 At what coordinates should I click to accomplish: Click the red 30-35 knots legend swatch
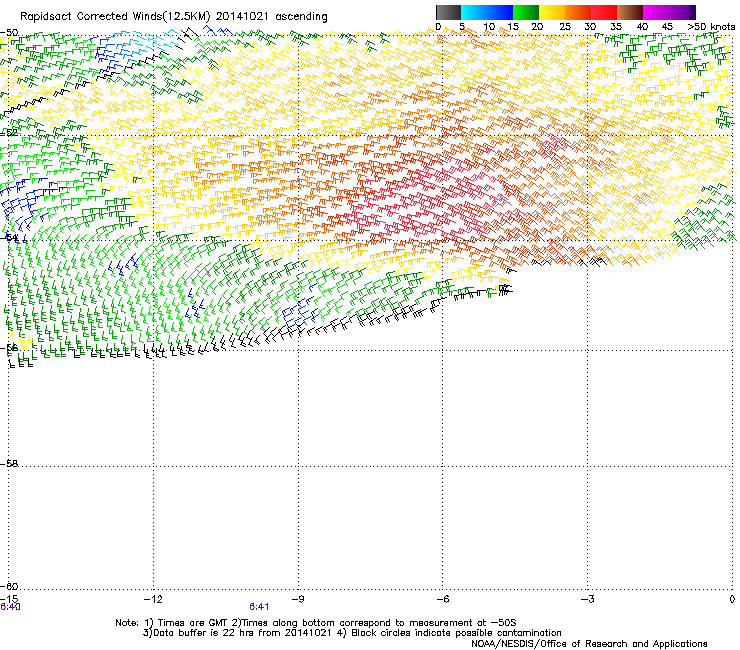tap(604, 12)
